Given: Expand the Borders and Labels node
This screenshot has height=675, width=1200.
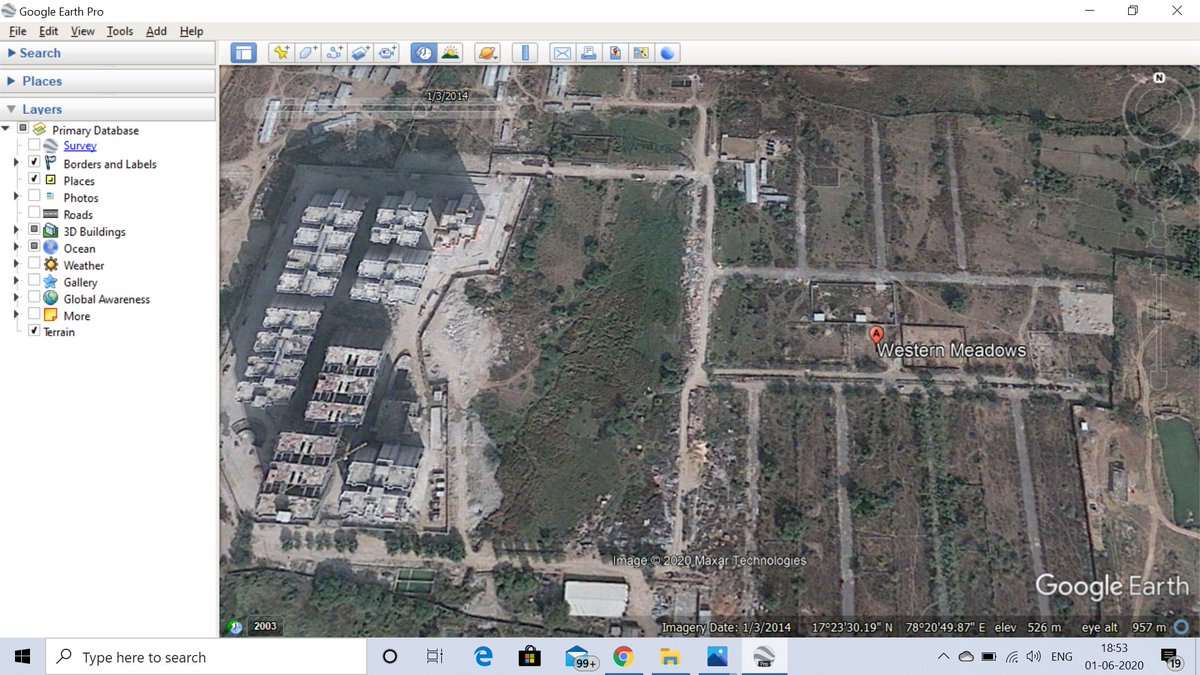Looking at the screenshot, I should (15, 163).
